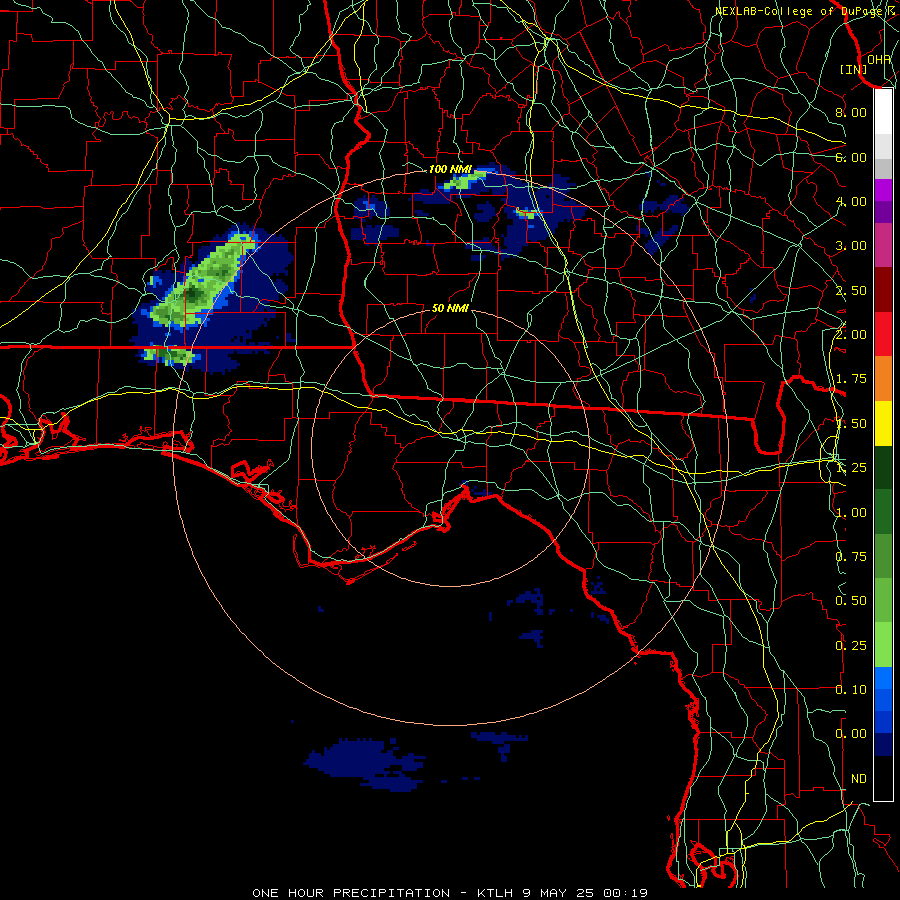Image resolution: width=900 pixels, height=900 pixels.
Task: Select the 3.00 legend value
Action: (851, 246)
